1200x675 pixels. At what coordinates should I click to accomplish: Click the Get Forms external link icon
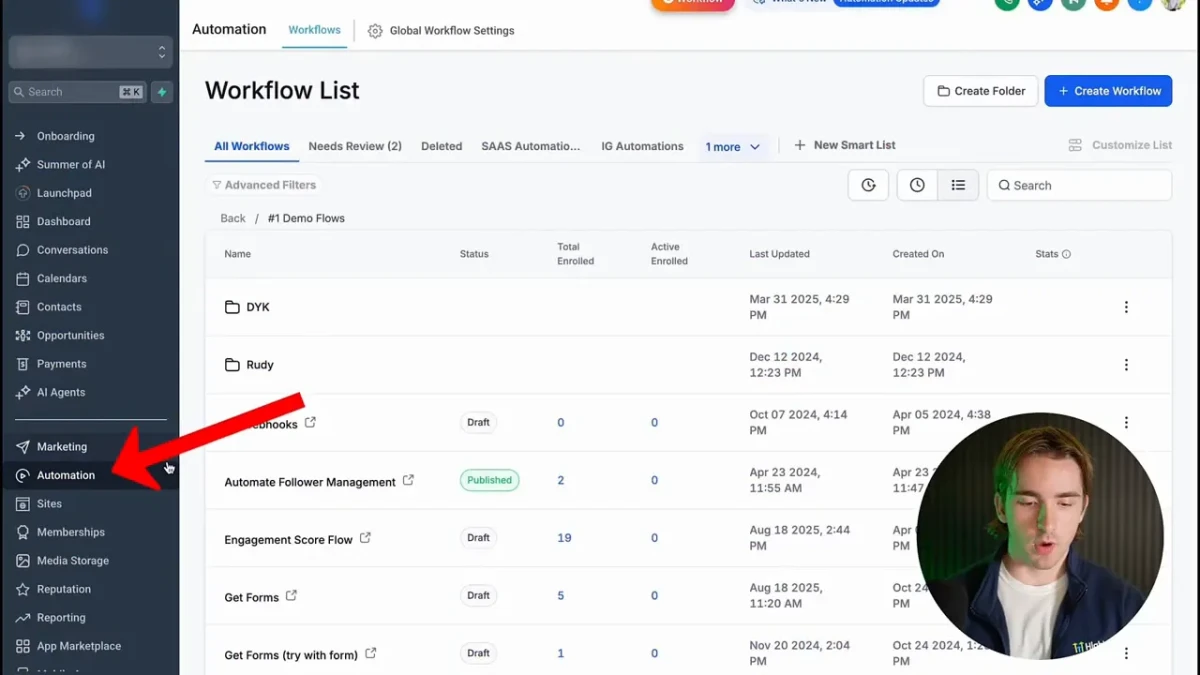pos(291,596)
